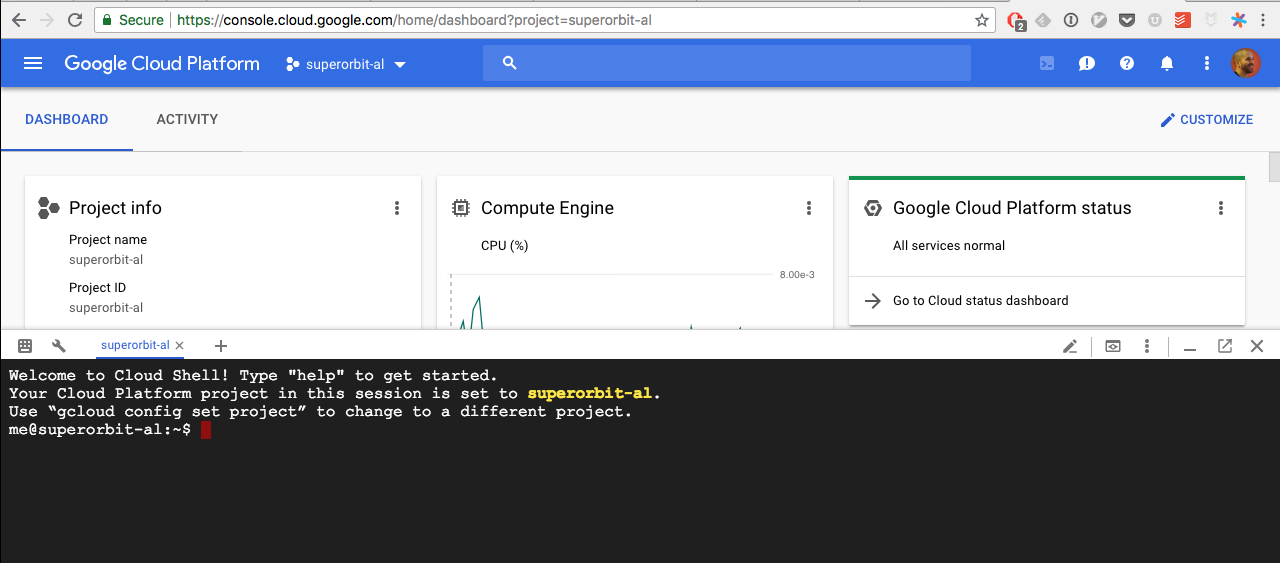
Task: Select the superorbit-al Cloud Shell tab
Action: 135,345
